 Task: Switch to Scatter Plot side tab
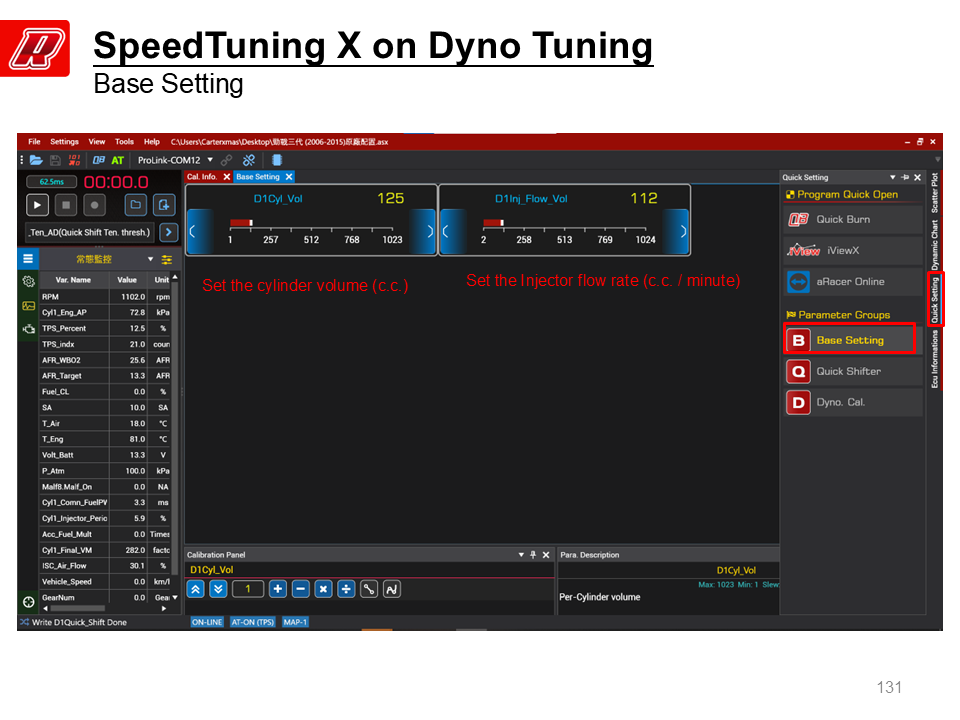[x=935, y=193]
